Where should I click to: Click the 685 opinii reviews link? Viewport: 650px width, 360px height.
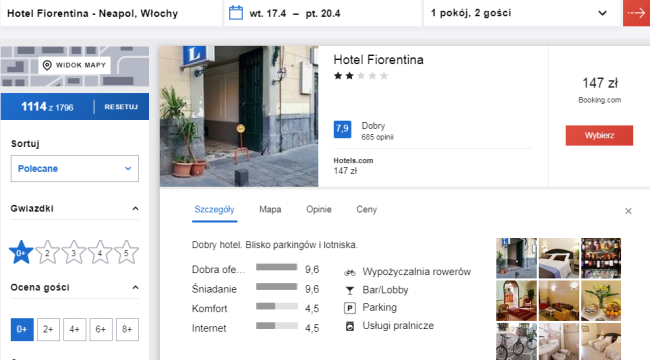377,137
